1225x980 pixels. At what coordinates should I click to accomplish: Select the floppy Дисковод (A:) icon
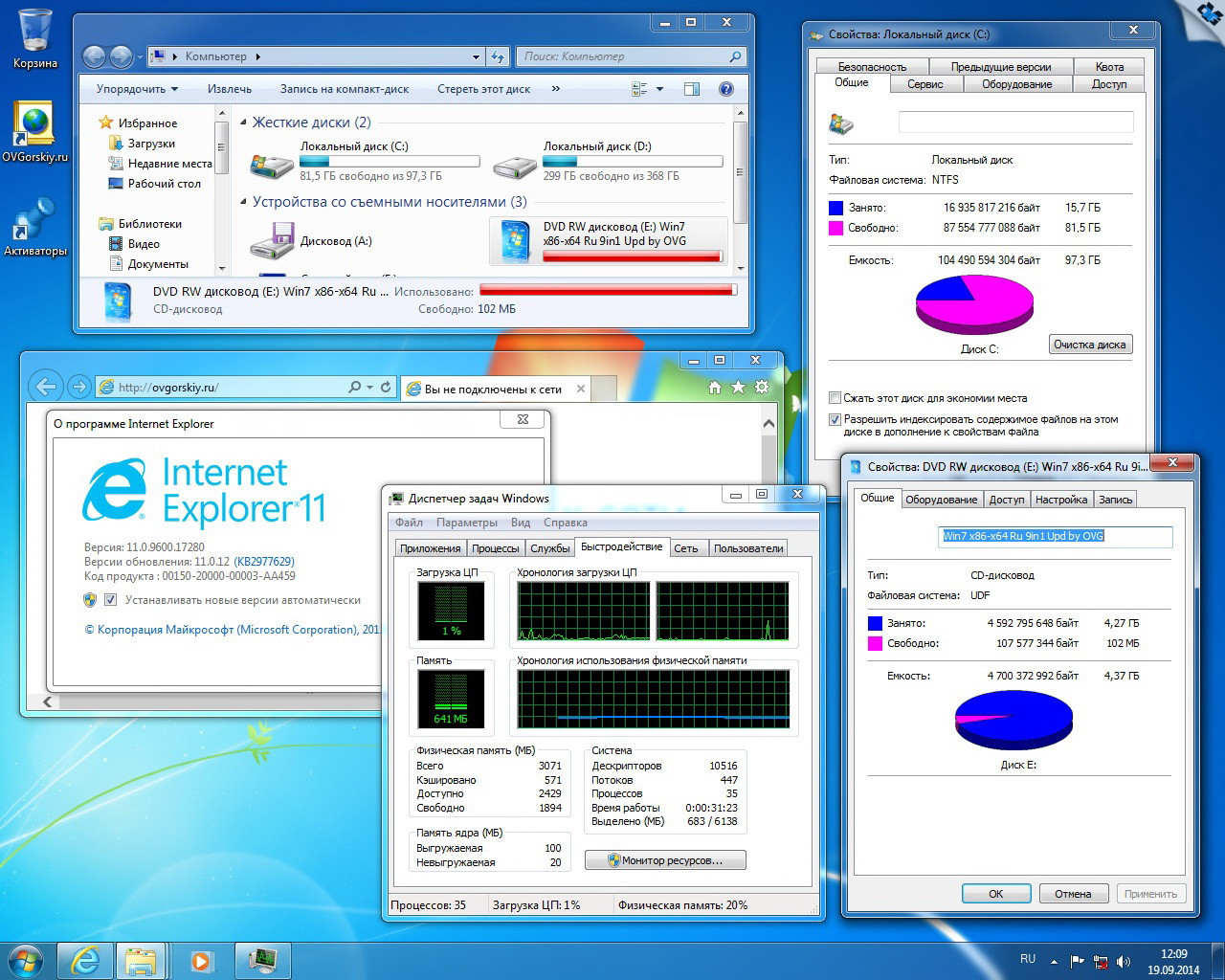[272, 241]
